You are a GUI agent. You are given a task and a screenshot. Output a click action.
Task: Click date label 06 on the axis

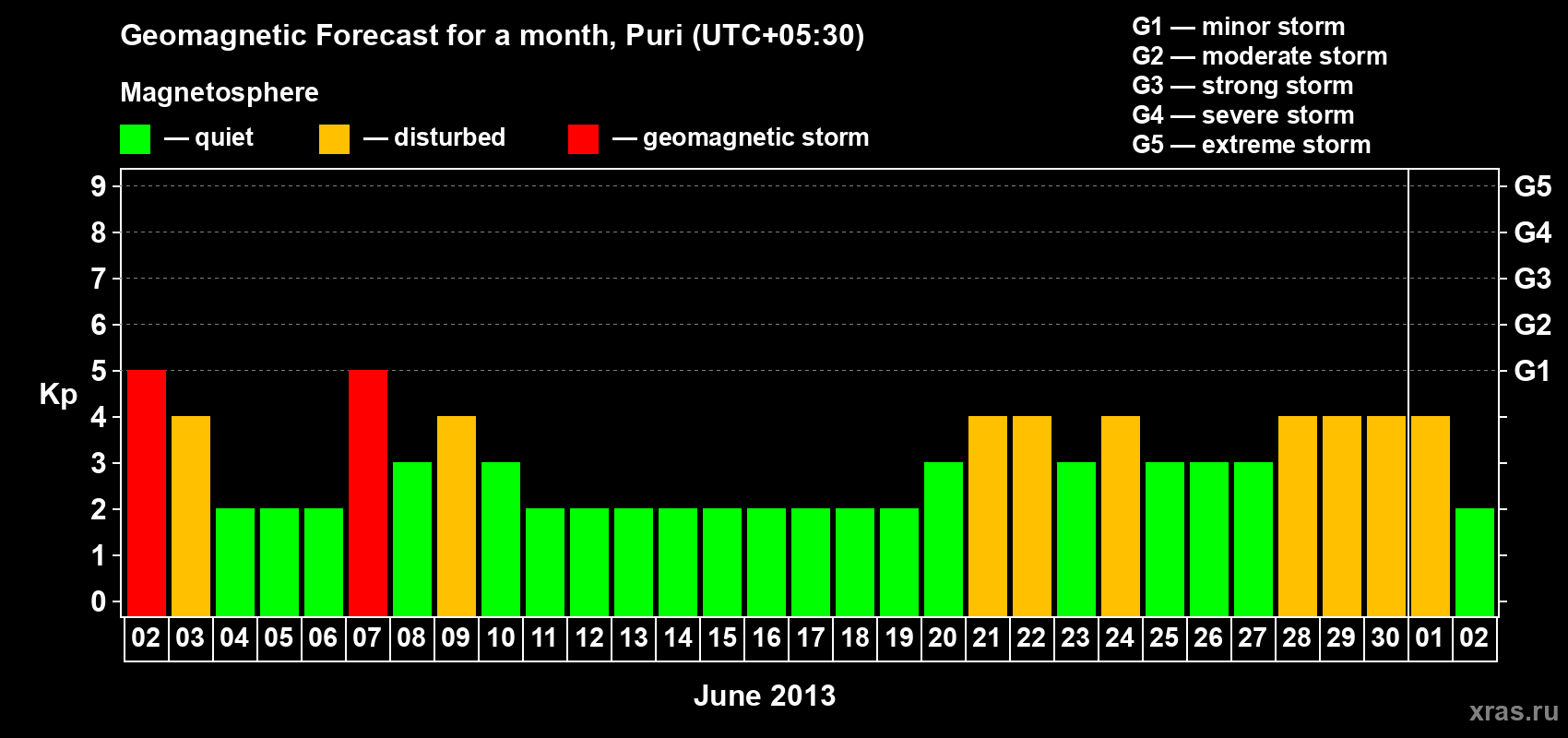(323, 637)
